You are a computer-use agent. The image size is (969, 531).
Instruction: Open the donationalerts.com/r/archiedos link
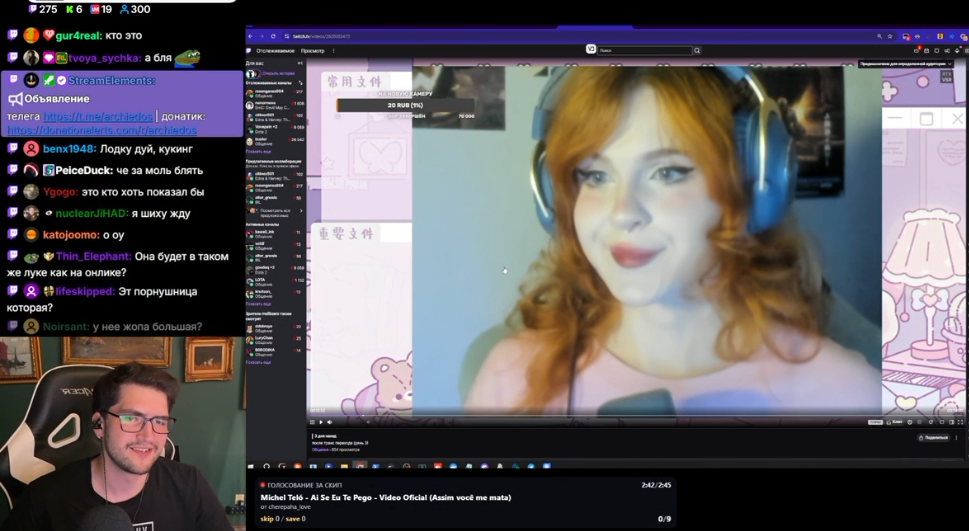[102, 130]
